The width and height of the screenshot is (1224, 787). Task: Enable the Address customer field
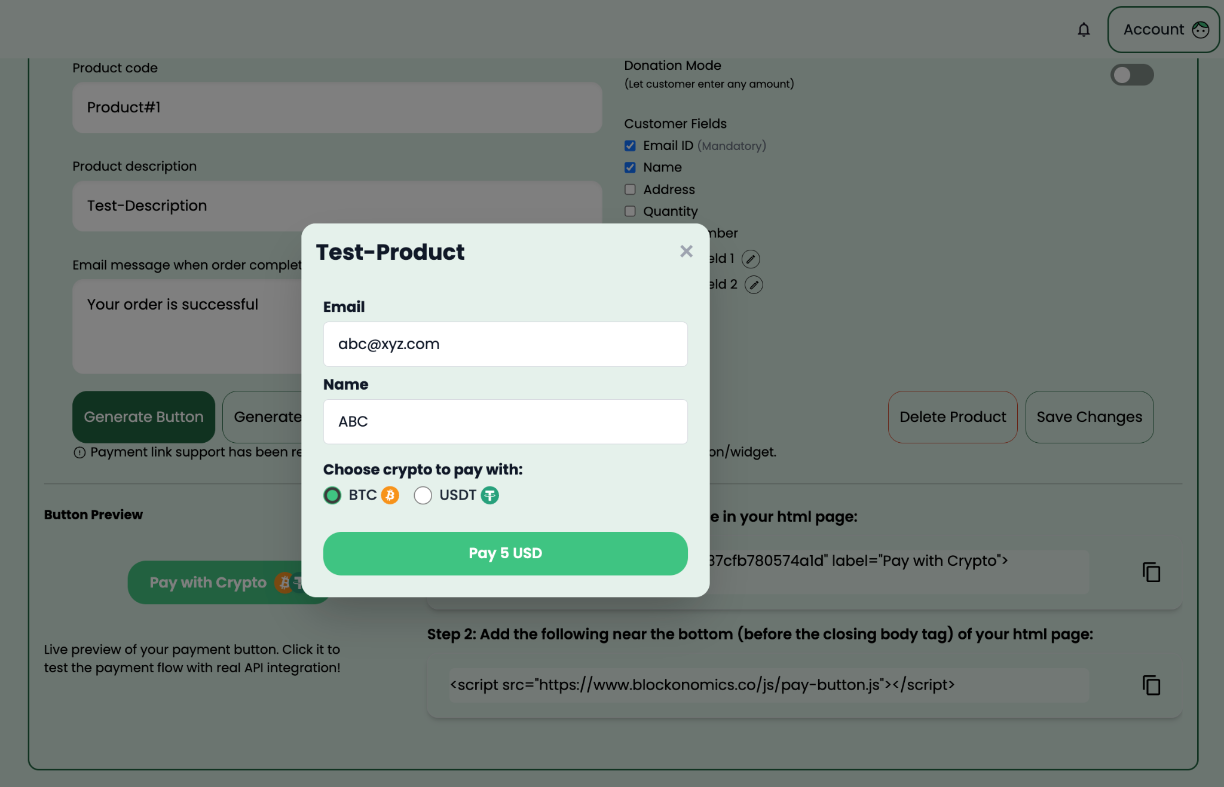(630, 190)
